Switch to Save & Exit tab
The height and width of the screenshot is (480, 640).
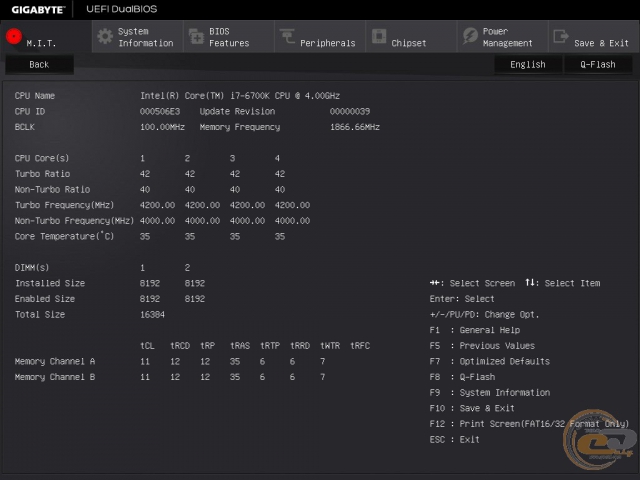click(x=594, y=37)
